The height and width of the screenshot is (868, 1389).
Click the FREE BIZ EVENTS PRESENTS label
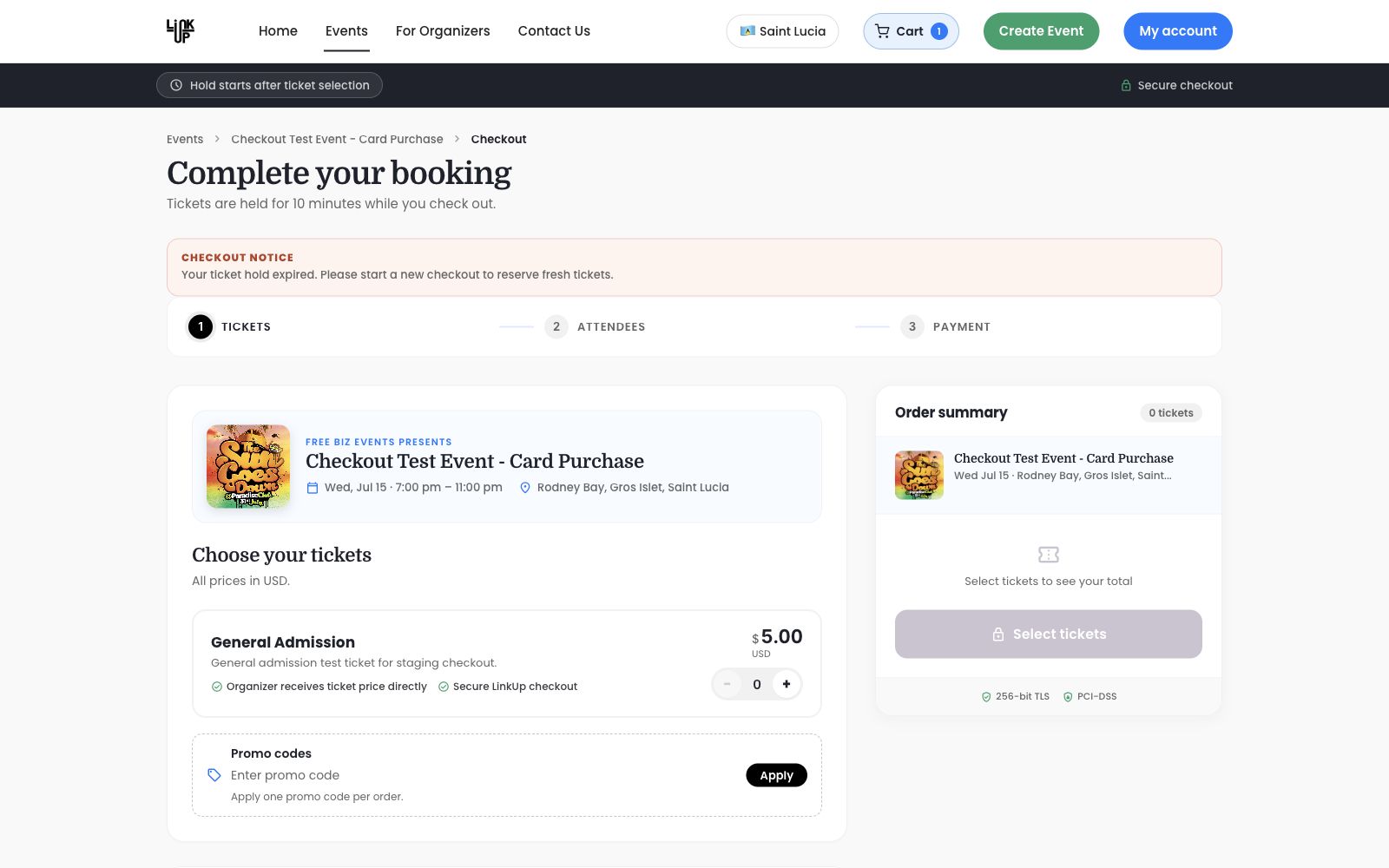coord(379,442)
